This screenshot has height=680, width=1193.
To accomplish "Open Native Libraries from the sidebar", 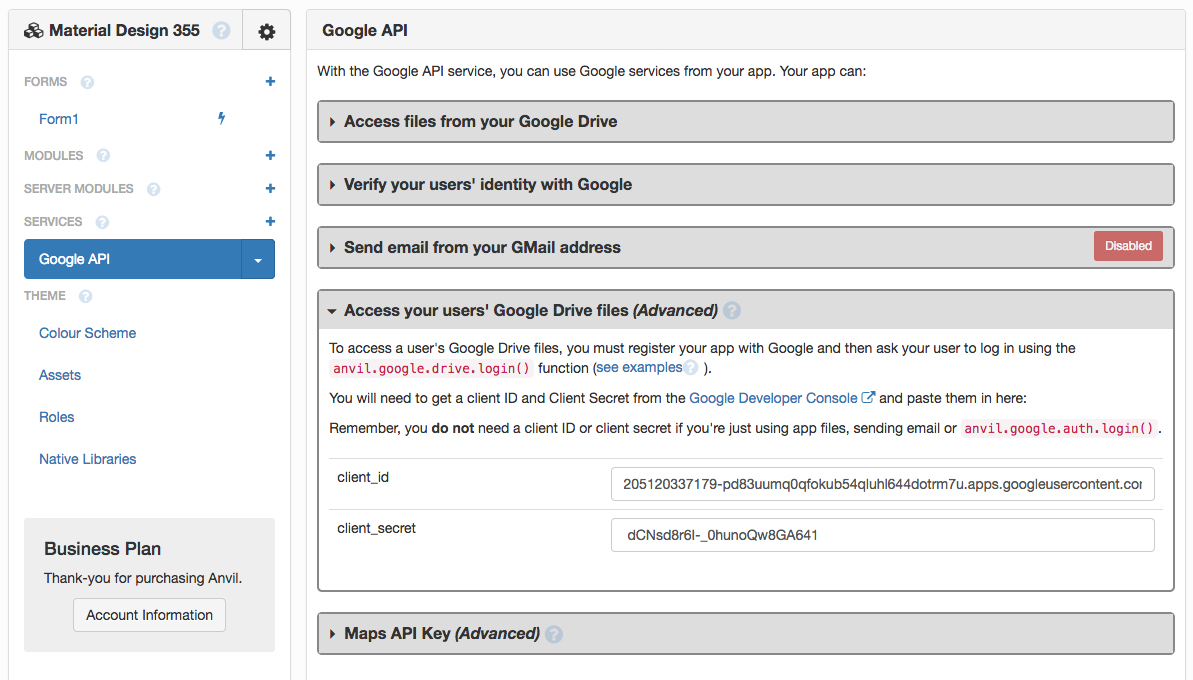I will (x=87, y=458).
